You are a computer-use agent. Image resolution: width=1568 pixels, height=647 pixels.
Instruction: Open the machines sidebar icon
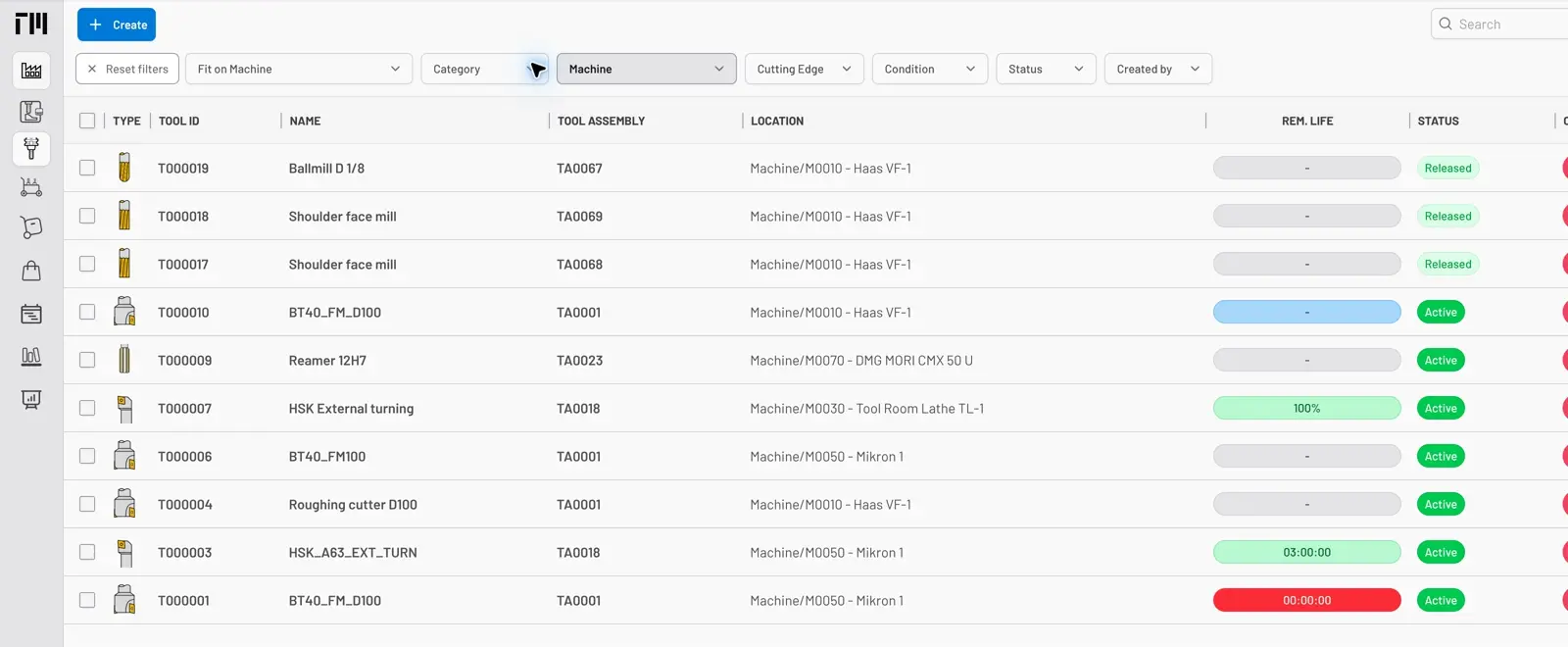click(x=31, y=112)
